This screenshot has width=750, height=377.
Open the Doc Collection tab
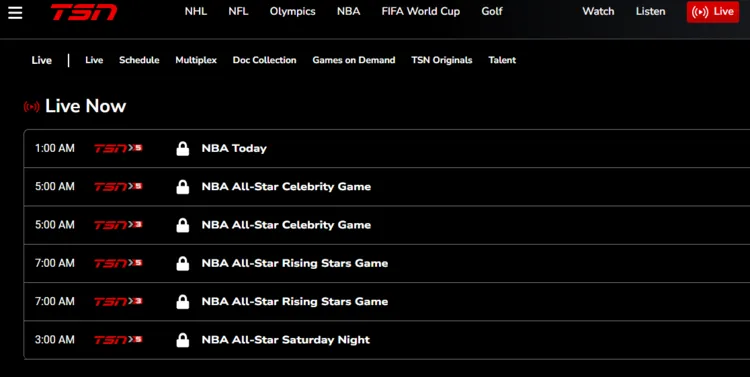tap(265, 60)
